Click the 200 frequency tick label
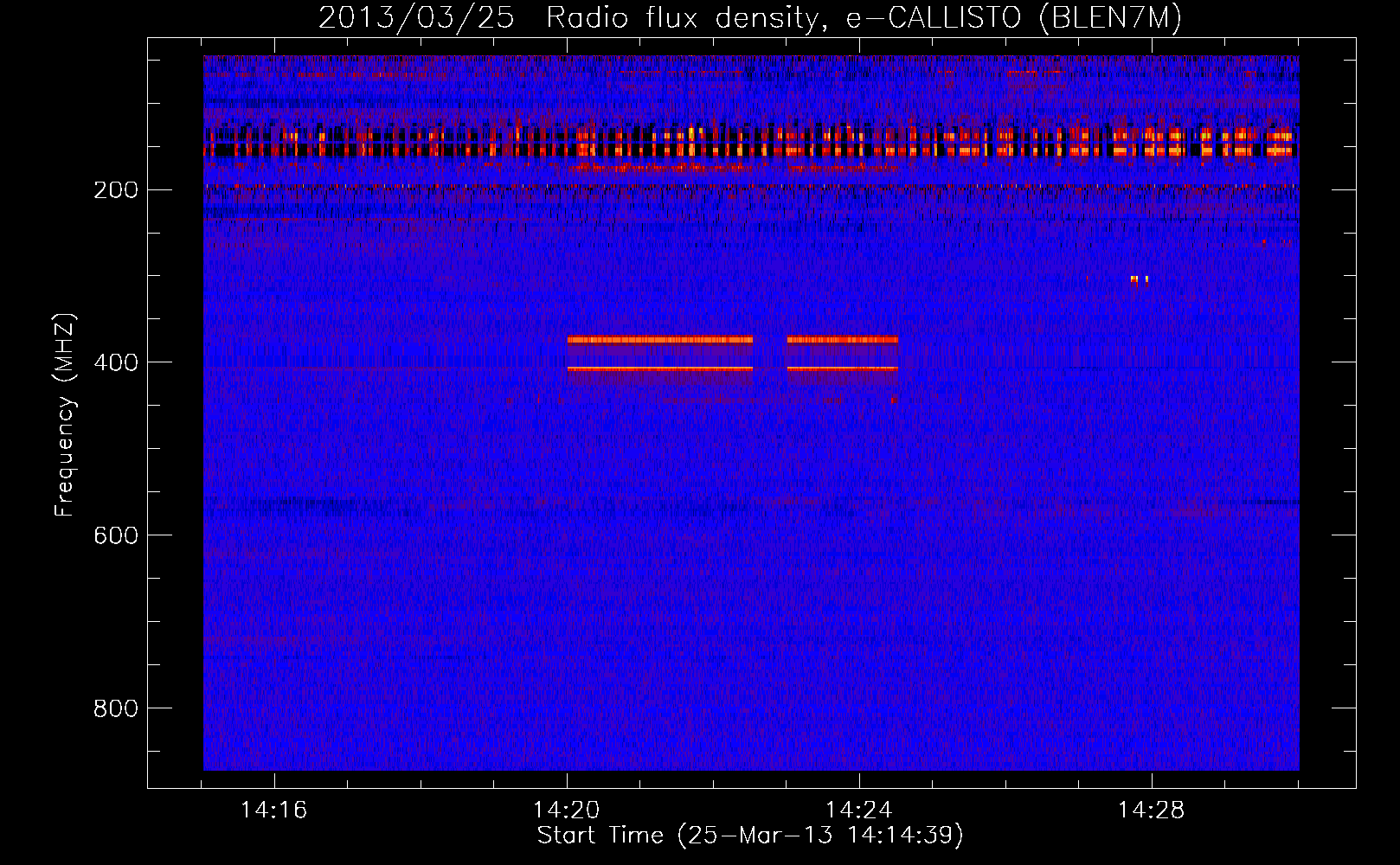 click(116, 190)
